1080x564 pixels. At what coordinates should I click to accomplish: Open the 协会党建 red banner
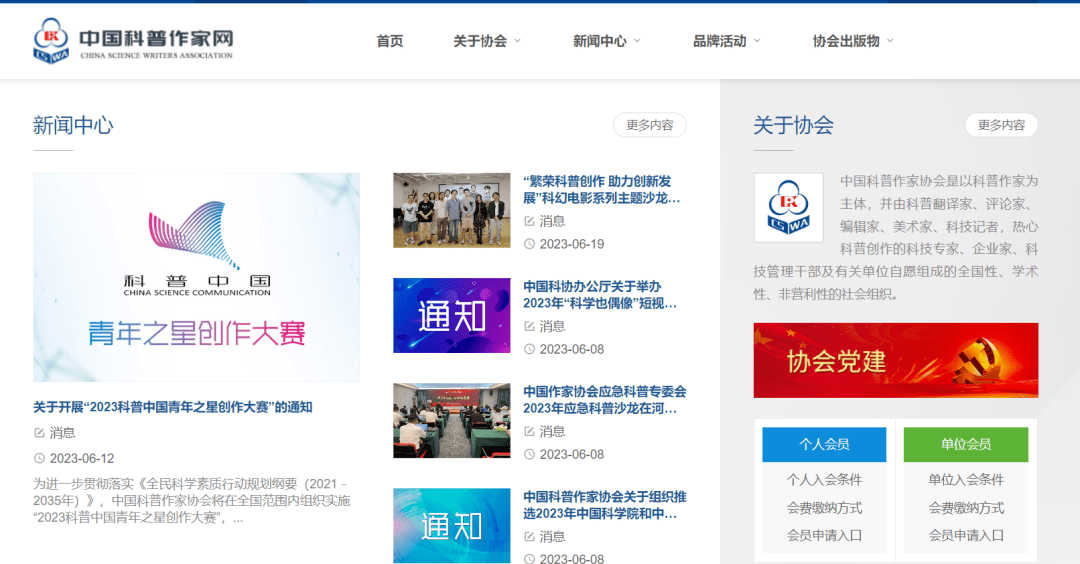895,360
